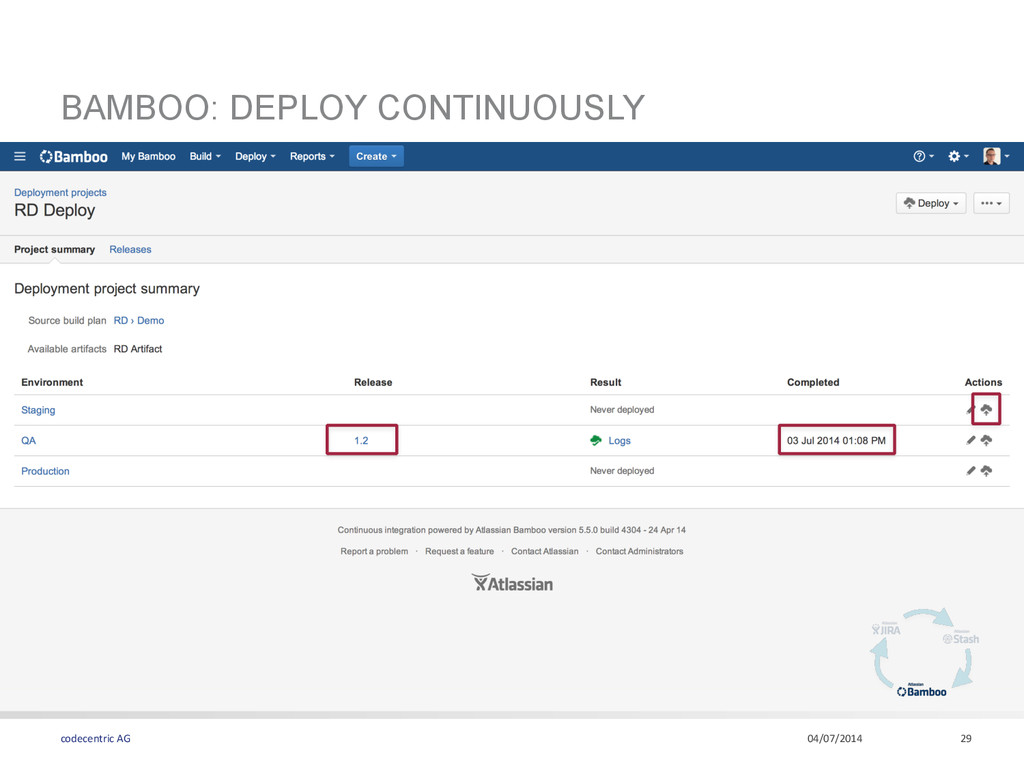Click the 'Environment' column header
This screenshot has height=768, width=1024.
click(52, 383)
